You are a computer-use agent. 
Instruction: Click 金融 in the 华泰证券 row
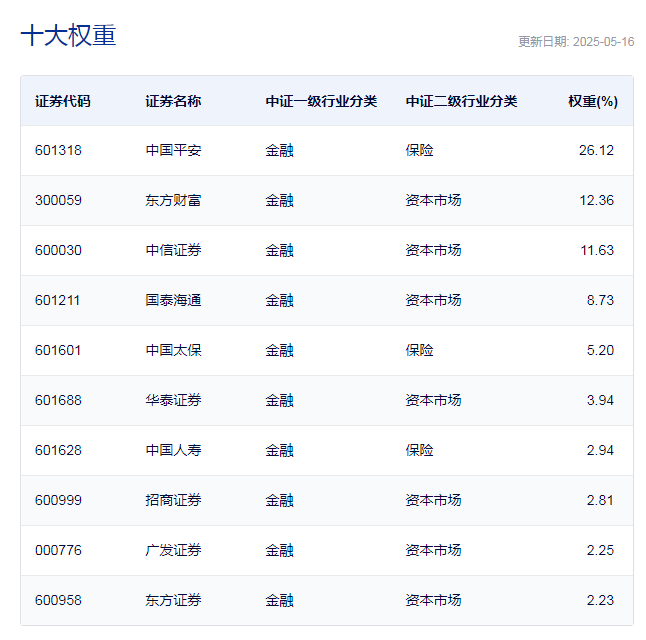(279, 400)
